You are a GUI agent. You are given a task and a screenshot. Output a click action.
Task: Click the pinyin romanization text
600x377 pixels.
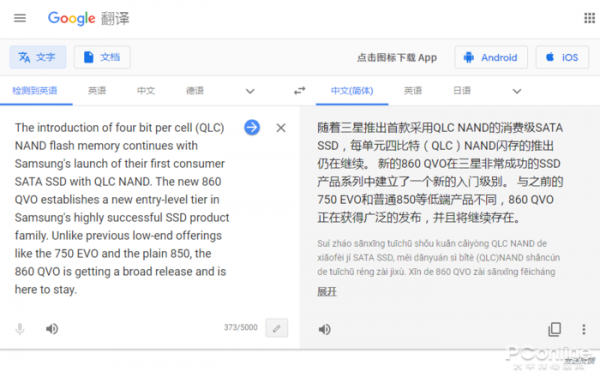(439, 258)
